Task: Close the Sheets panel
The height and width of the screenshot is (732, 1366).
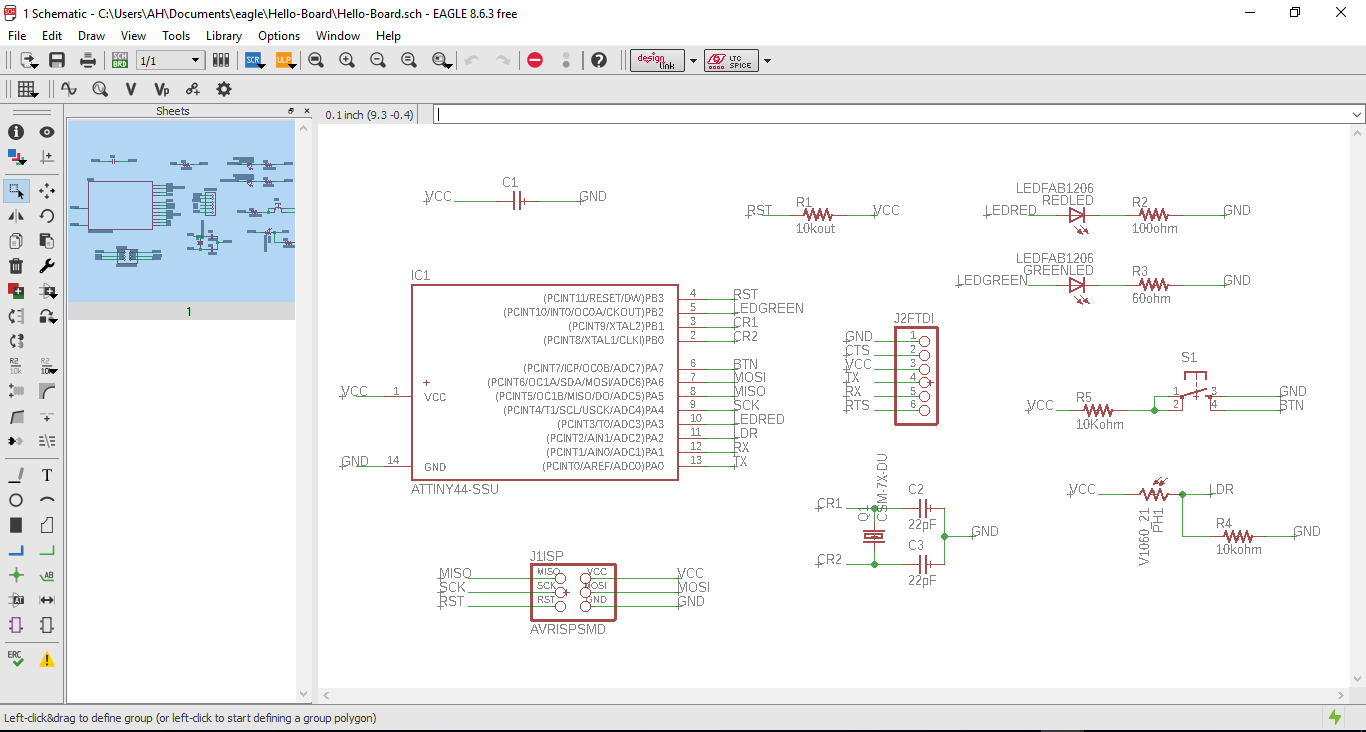Action: point(305,111)
